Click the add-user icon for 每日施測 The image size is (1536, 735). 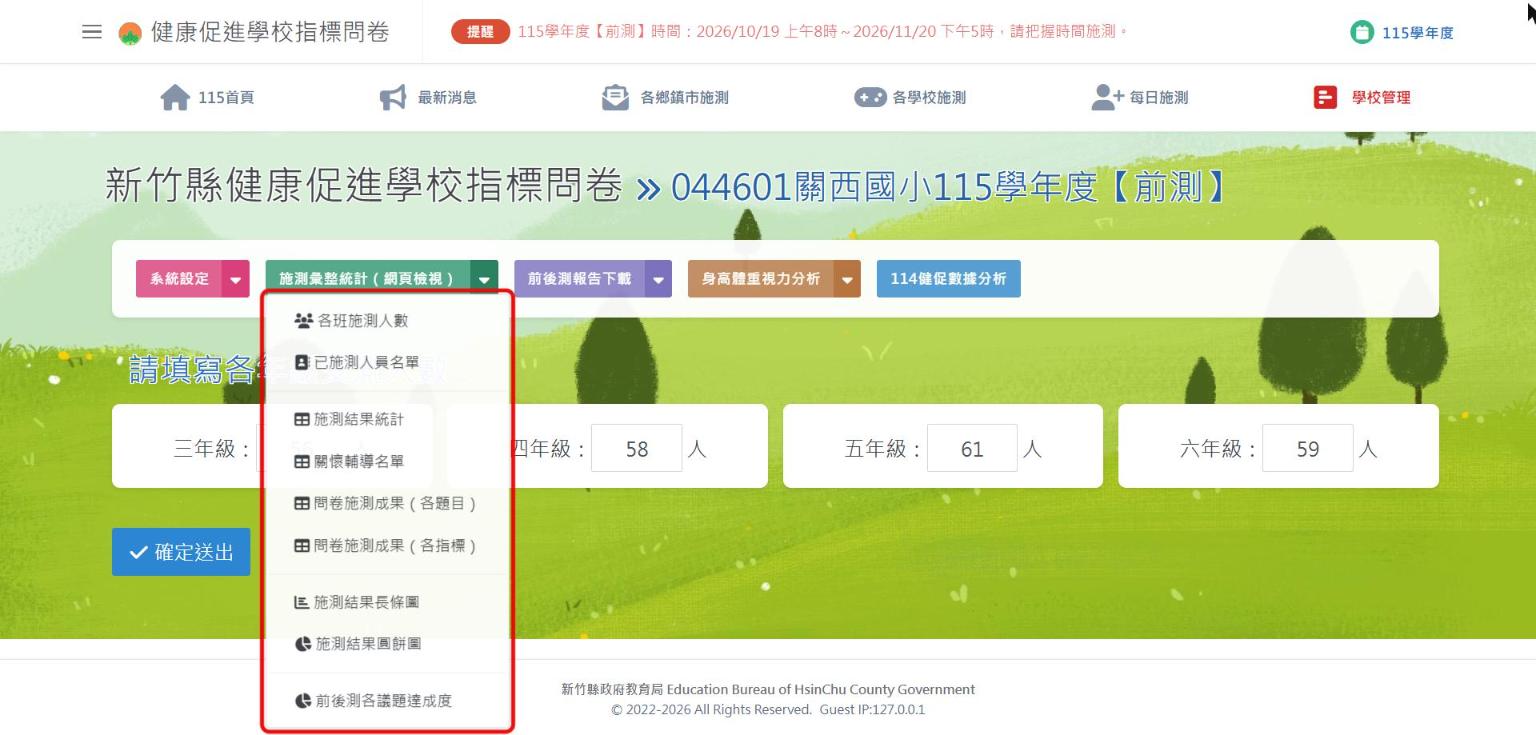(1106, 97)
